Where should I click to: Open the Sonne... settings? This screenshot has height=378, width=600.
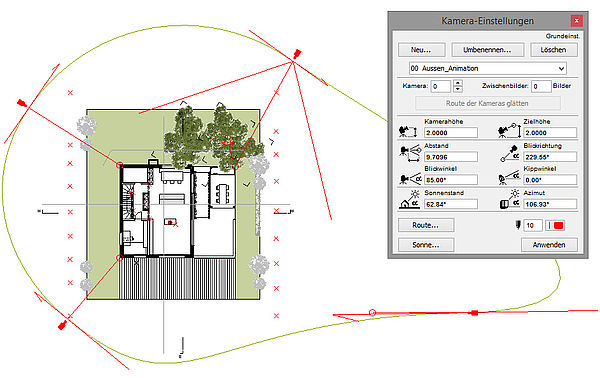click(x=426, y=245)
